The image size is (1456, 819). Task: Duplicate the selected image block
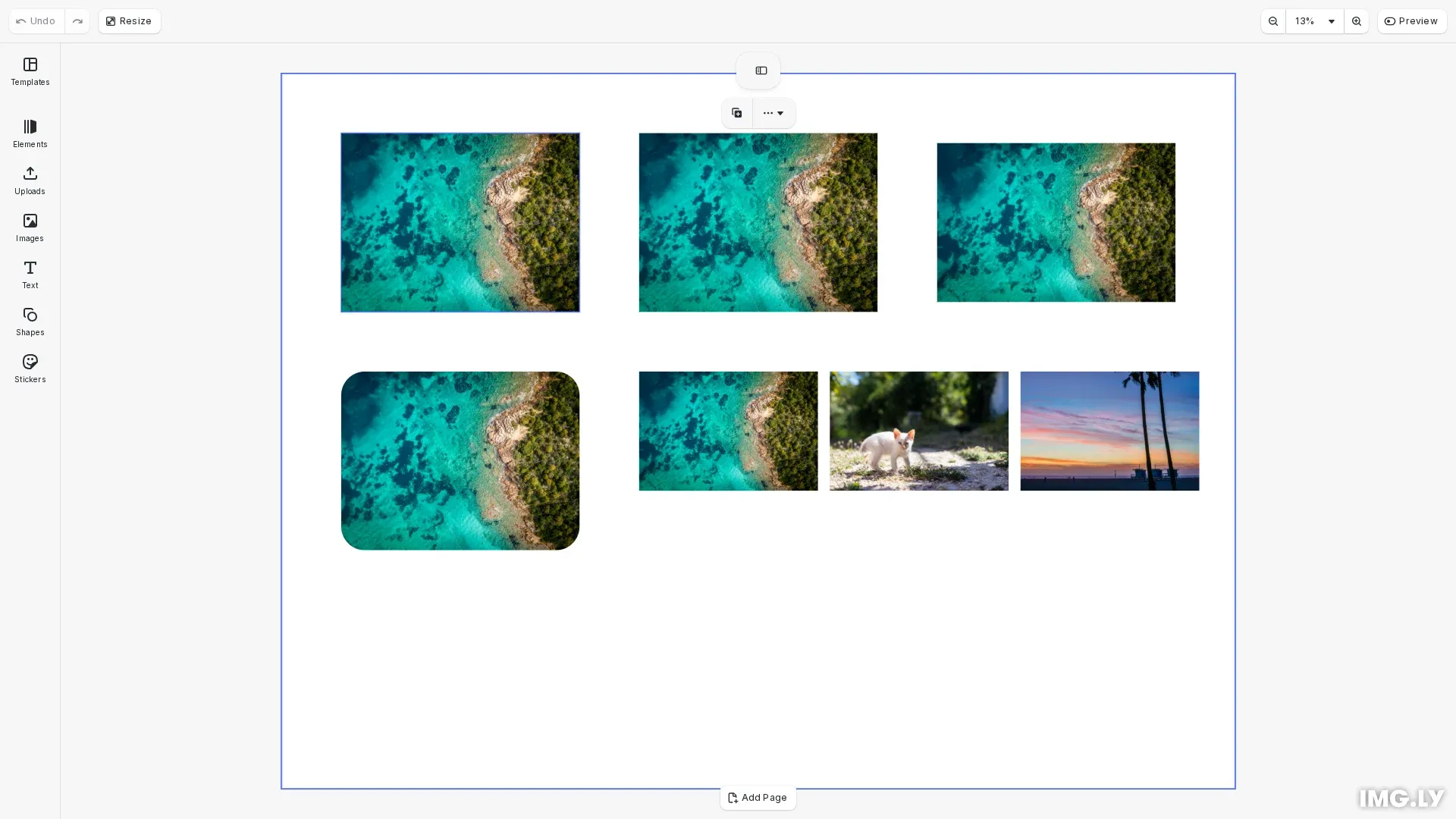(x=736, y=112)
